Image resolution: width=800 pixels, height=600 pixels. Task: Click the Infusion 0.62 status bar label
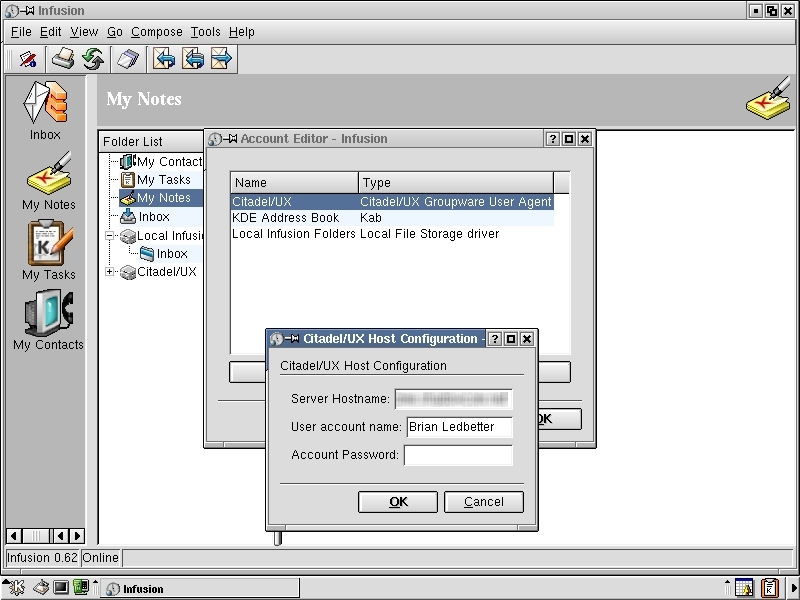(x=42, y=558)
